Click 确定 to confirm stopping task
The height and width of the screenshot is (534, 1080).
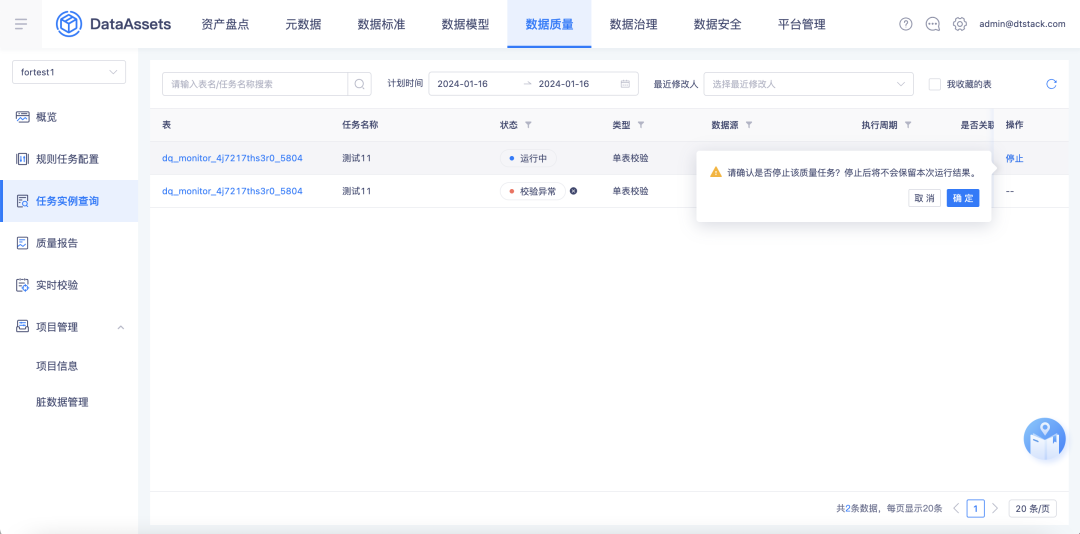coord(962,198)
